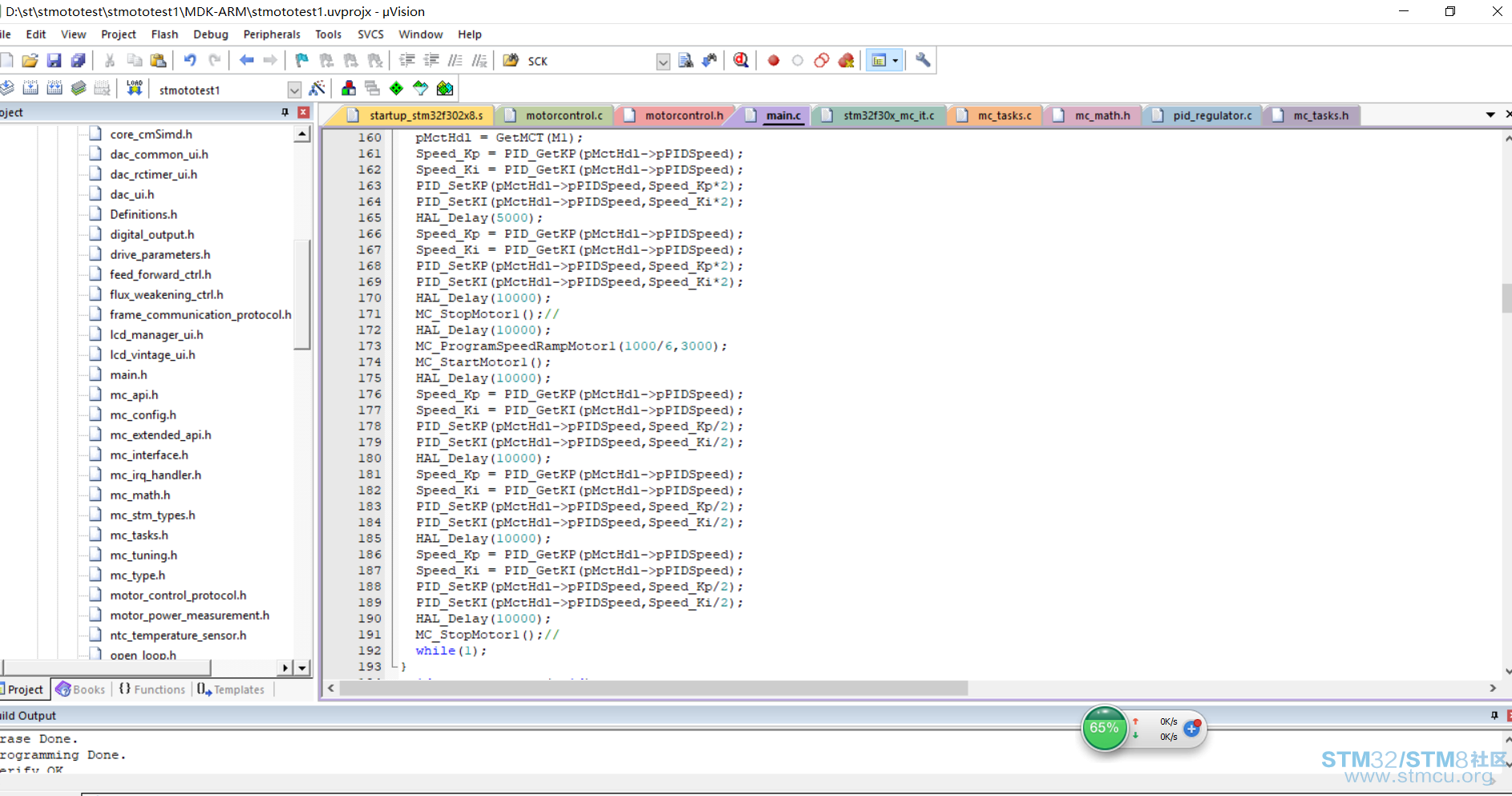Select Definitions.h in the project tree
Viewport: 1512px width, 796px height.
[x=144, y=214]
